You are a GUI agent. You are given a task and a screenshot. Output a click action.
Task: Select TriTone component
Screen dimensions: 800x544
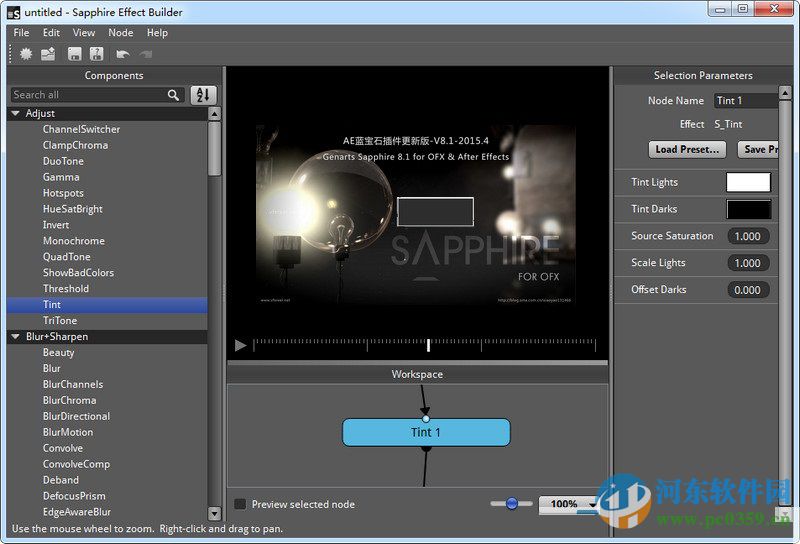60,320
